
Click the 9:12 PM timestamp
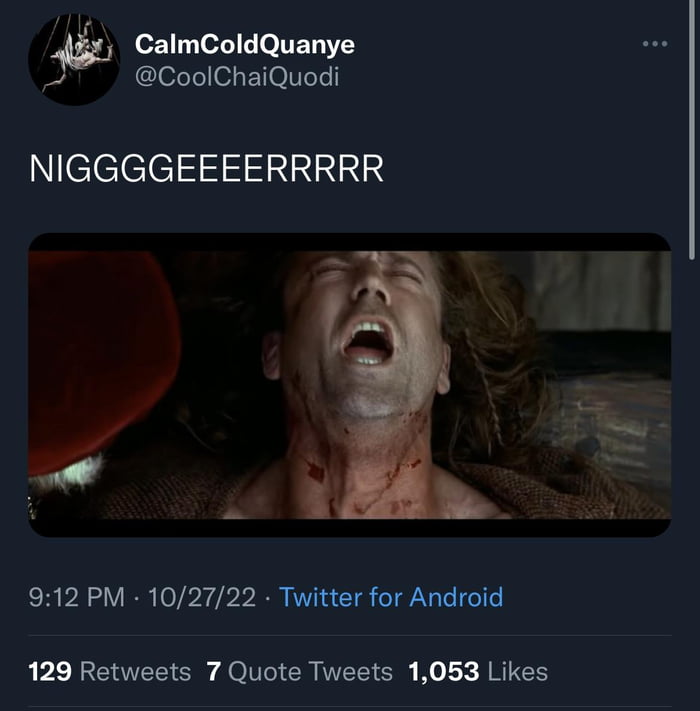point(77,598)
